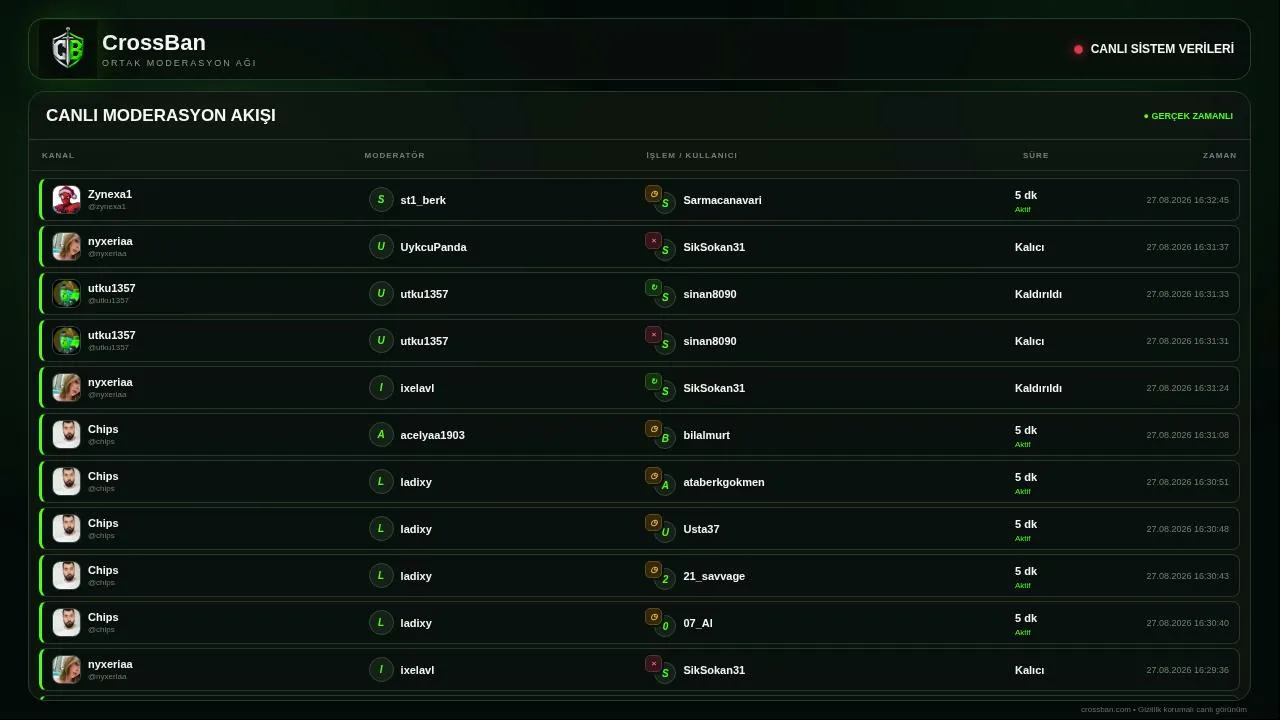
Task: Click the SÜRE column header
Action: click(x=1036, y=156)
